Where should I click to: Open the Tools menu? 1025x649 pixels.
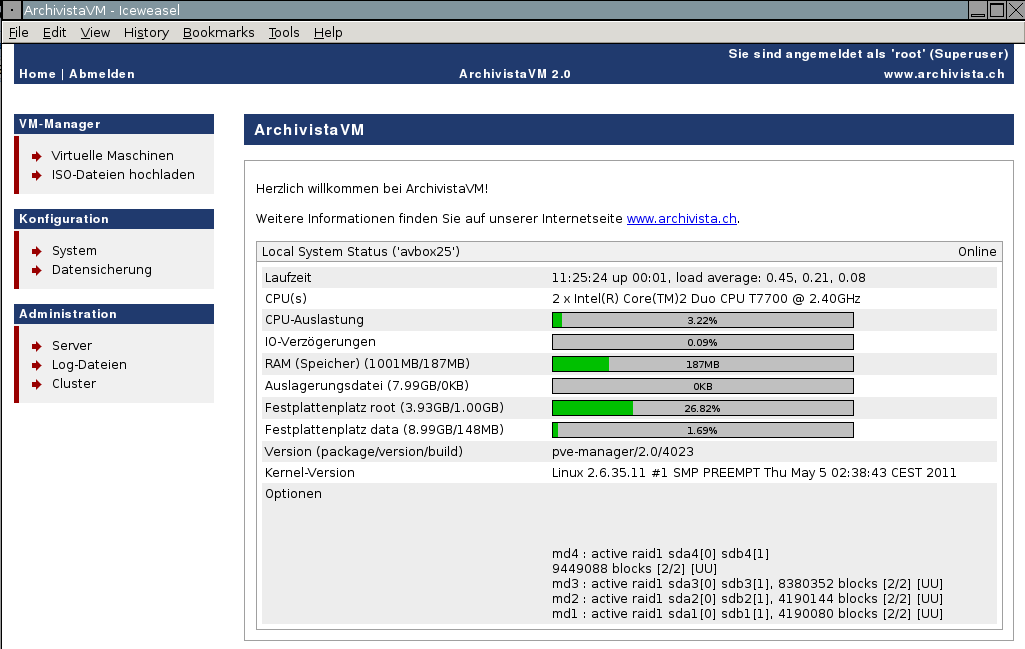(284, 32)
